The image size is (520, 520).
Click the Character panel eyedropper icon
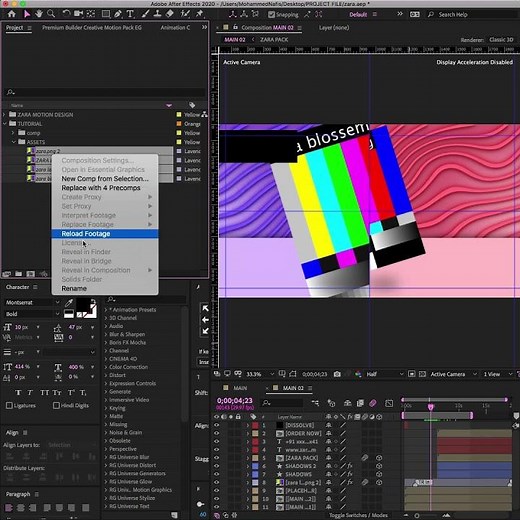click(69, 303)
